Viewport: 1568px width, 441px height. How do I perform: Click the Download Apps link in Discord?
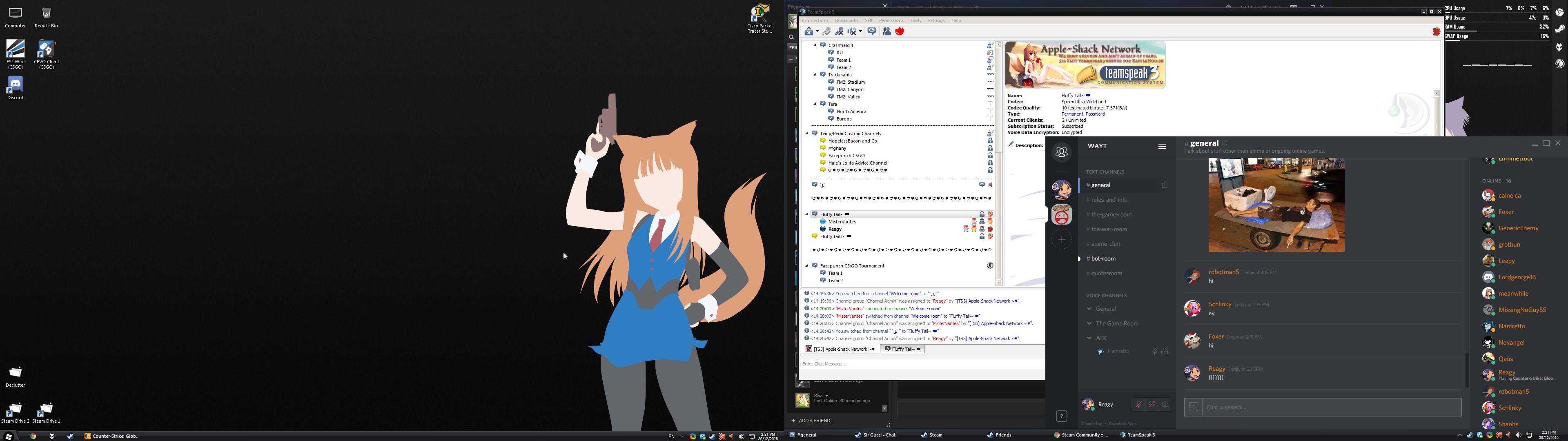(x=1123, y=424)
